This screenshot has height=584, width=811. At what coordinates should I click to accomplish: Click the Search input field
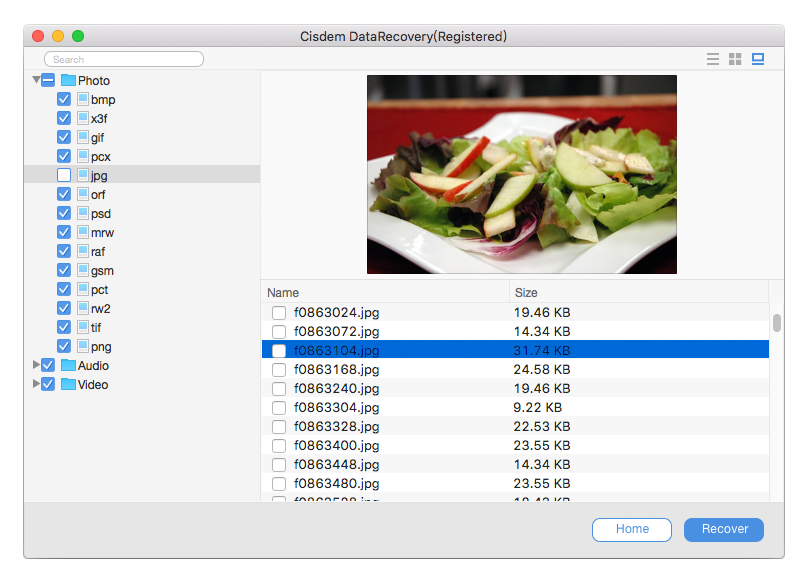coord(124,59)
